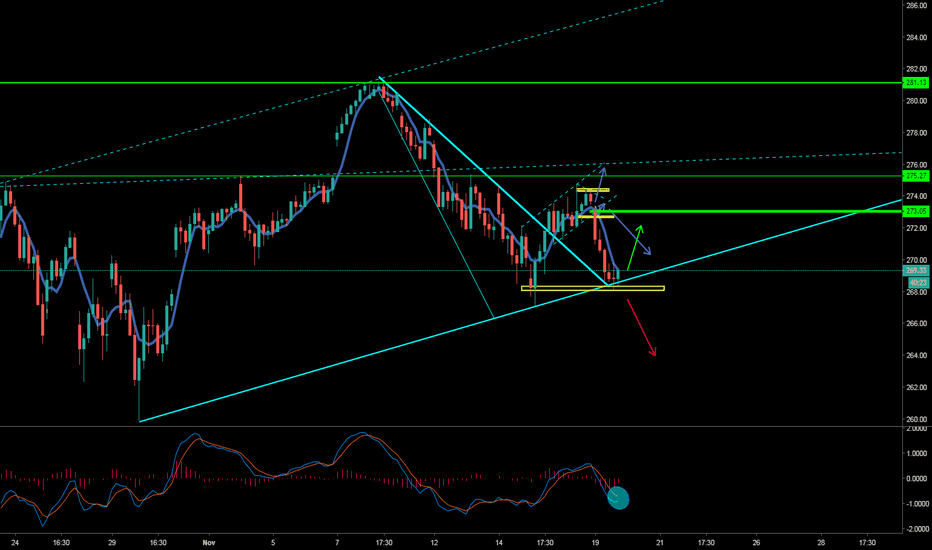
Task: Select the 260.00 price axis label
Action: coord(917,419)
